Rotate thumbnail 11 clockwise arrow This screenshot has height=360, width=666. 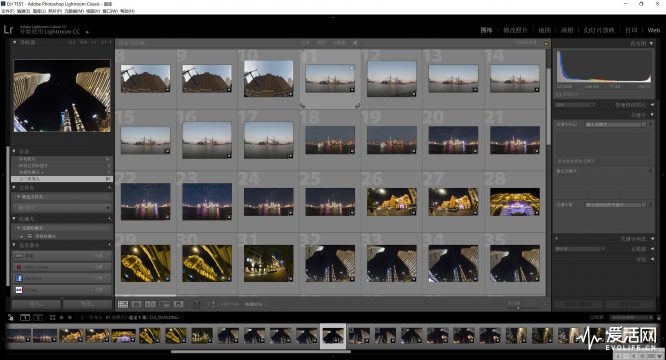357,105
